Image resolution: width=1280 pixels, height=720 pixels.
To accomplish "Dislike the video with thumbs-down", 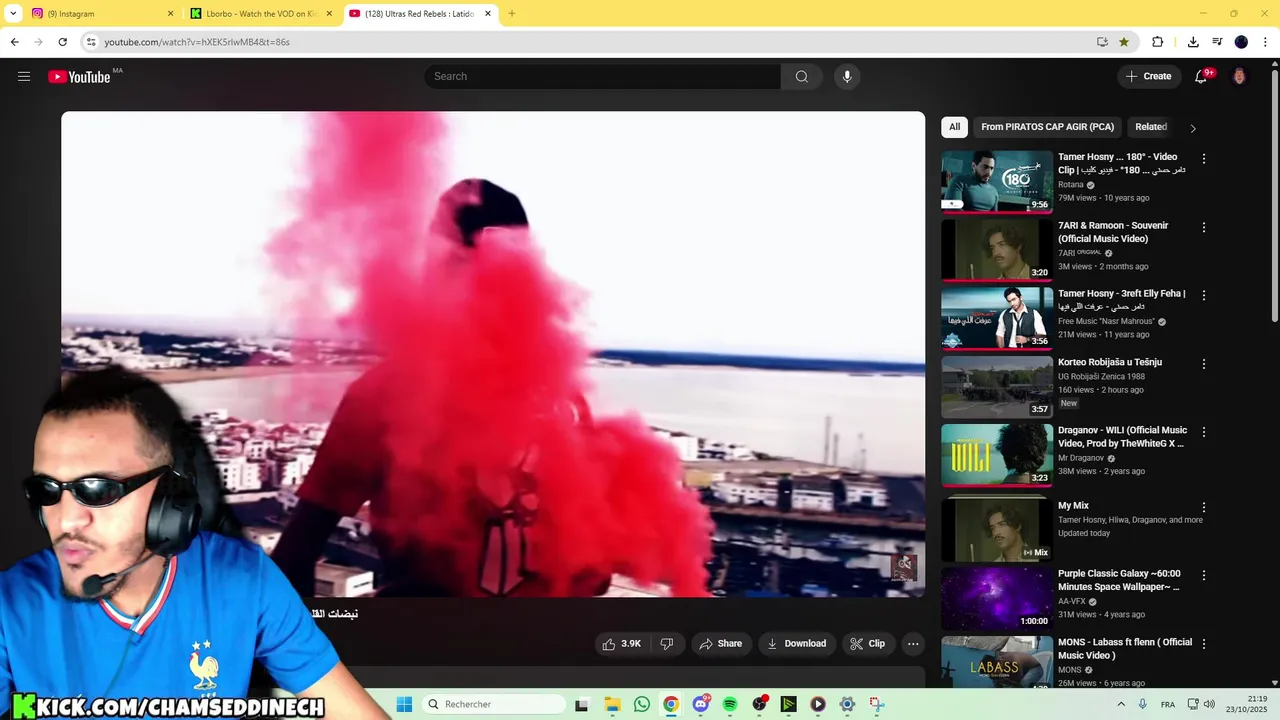I will [x=667, y=644].
